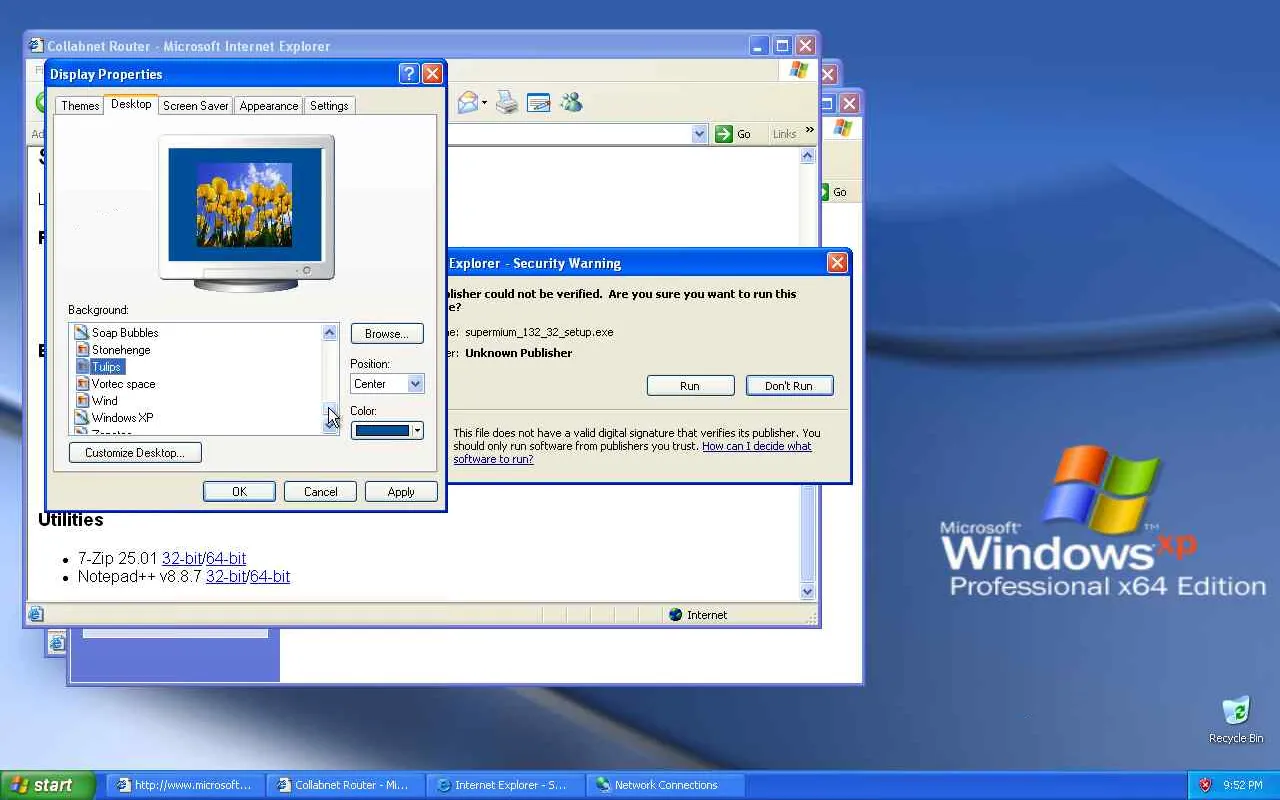Close the Security Warning dialog

pos(837,263)
